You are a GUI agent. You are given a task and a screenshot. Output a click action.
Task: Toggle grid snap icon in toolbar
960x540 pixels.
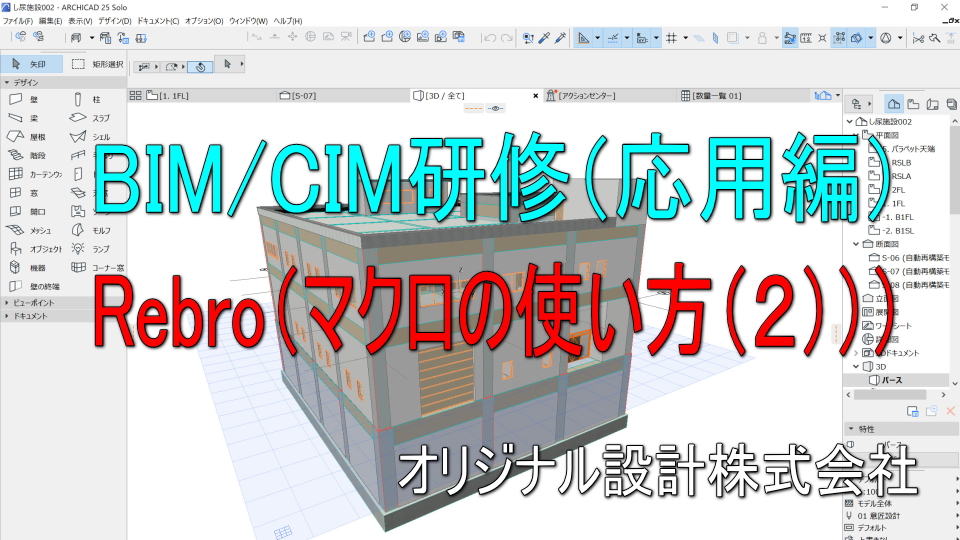pyautogui.click(x=671, y=38)
